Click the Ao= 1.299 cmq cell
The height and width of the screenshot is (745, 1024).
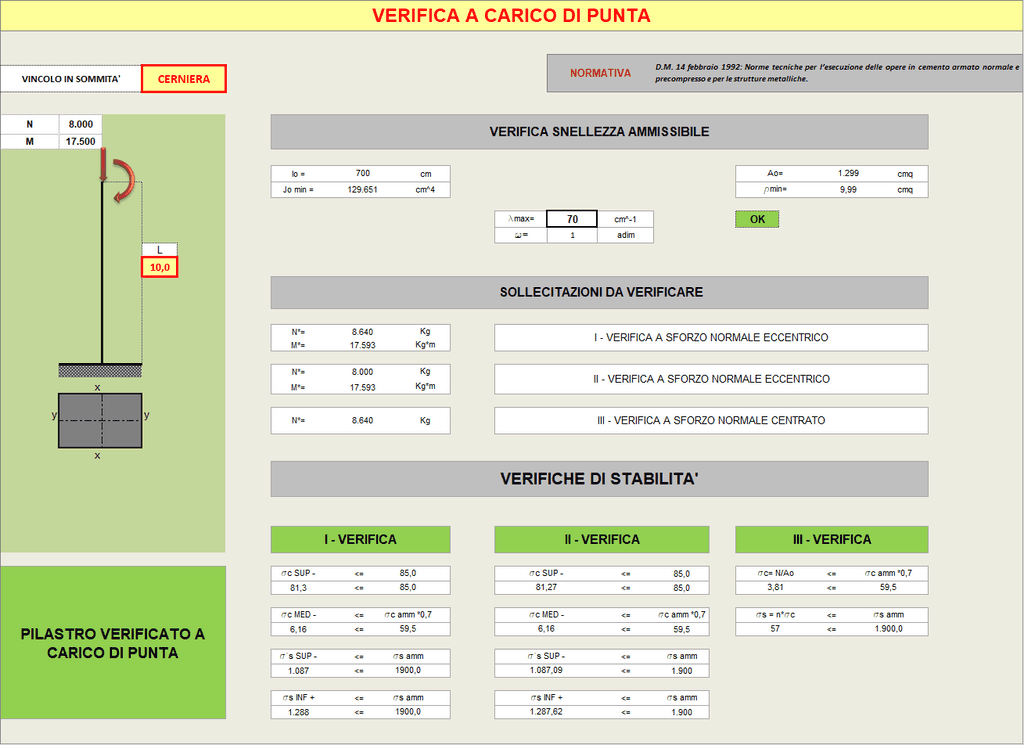(x=831, y=174)
